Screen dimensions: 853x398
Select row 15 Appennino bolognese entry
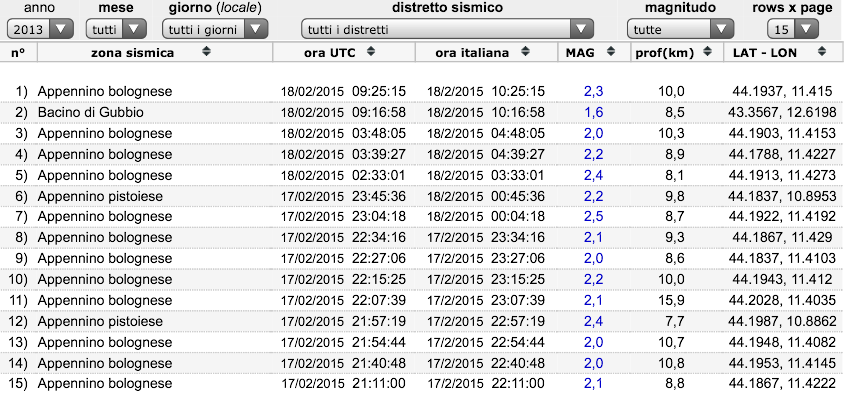(x=422, y=384)
